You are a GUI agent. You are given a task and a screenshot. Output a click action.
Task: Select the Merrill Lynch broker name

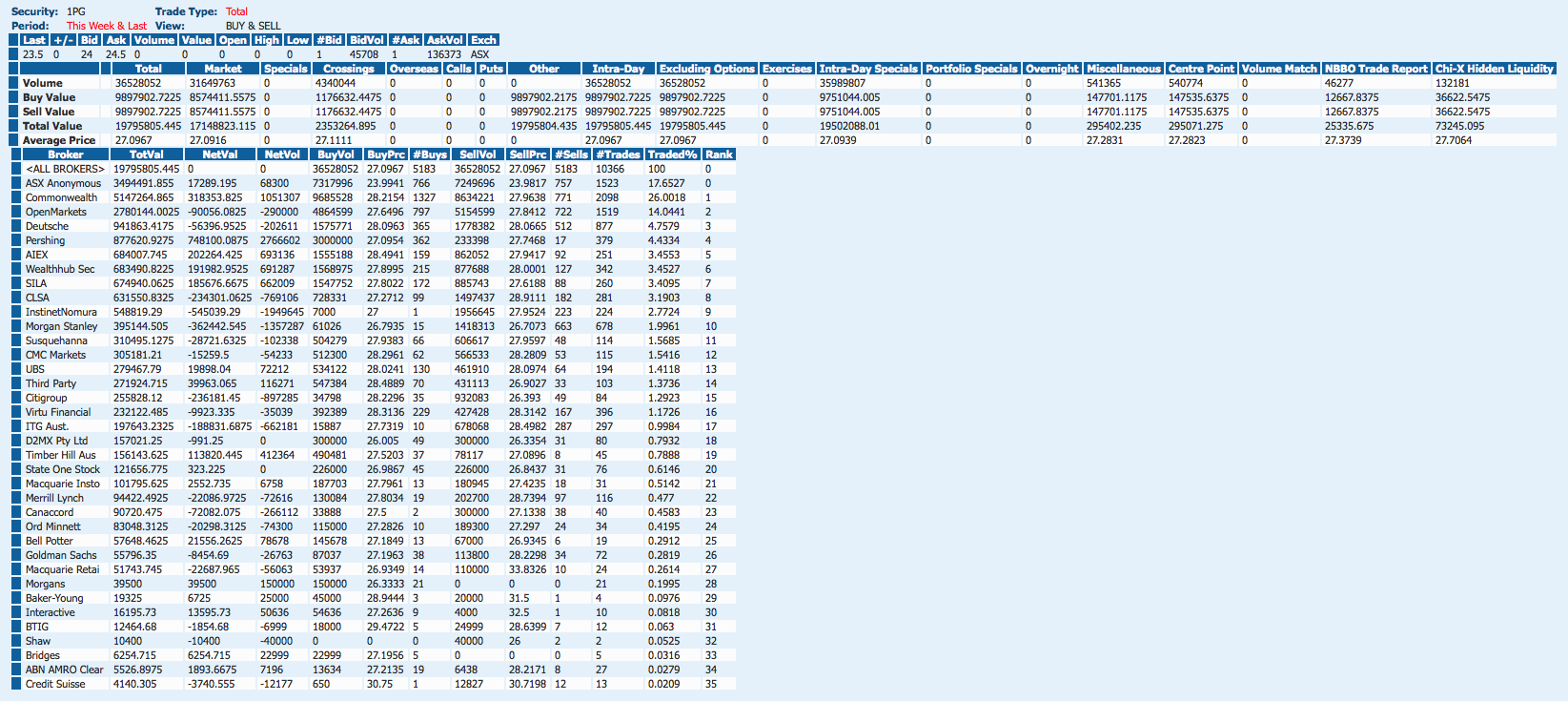point(54,498)
